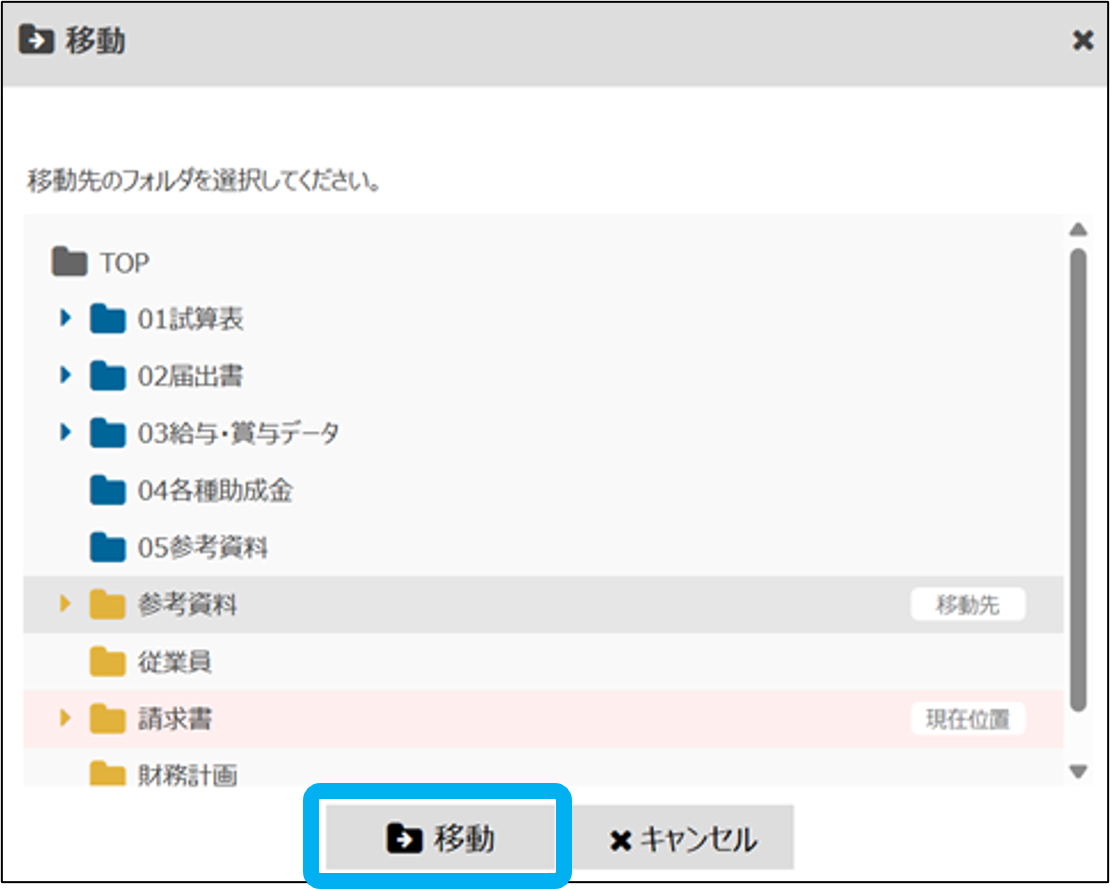Click the yellow 従業員 folder icon

(107, 661)
